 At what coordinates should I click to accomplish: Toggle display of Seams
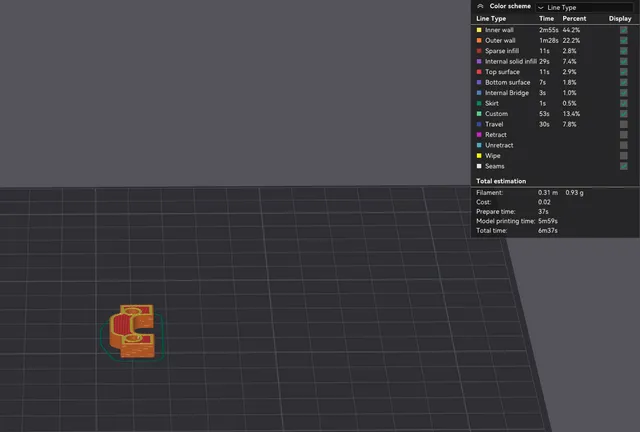click(x=623, y=166)
